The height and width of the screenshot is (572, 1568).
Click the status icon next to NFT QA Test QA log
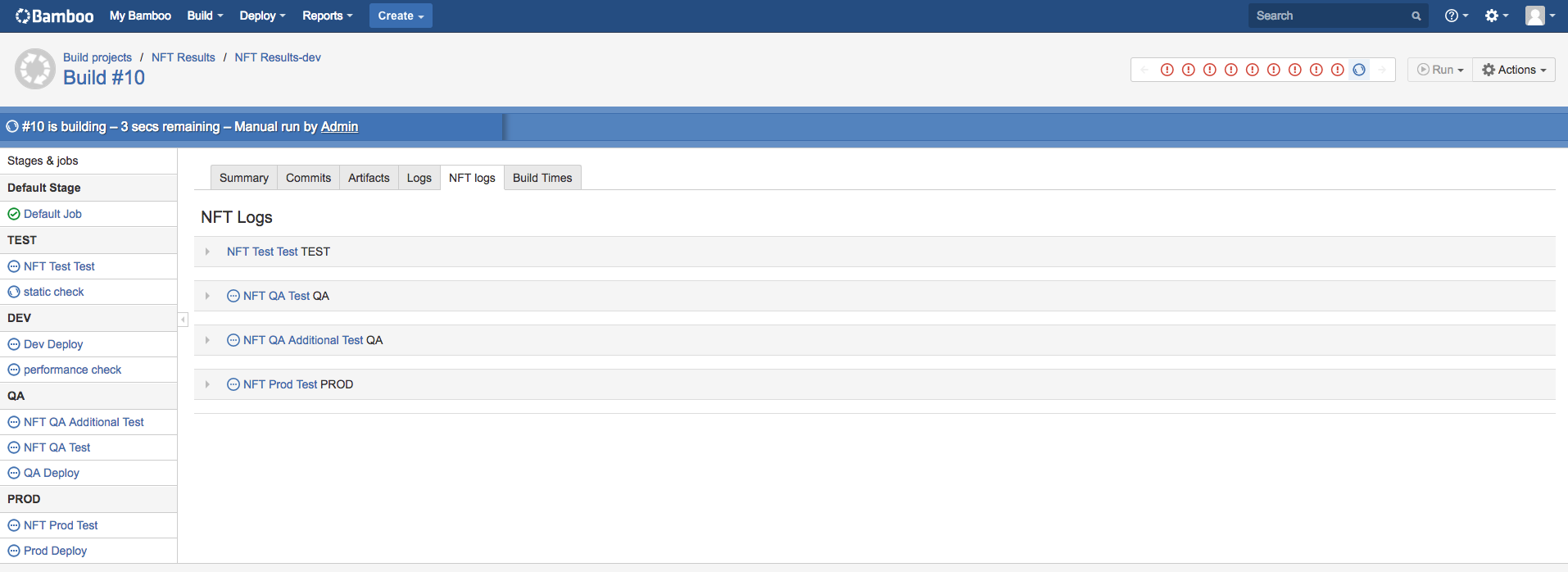[x=233, y=296]
